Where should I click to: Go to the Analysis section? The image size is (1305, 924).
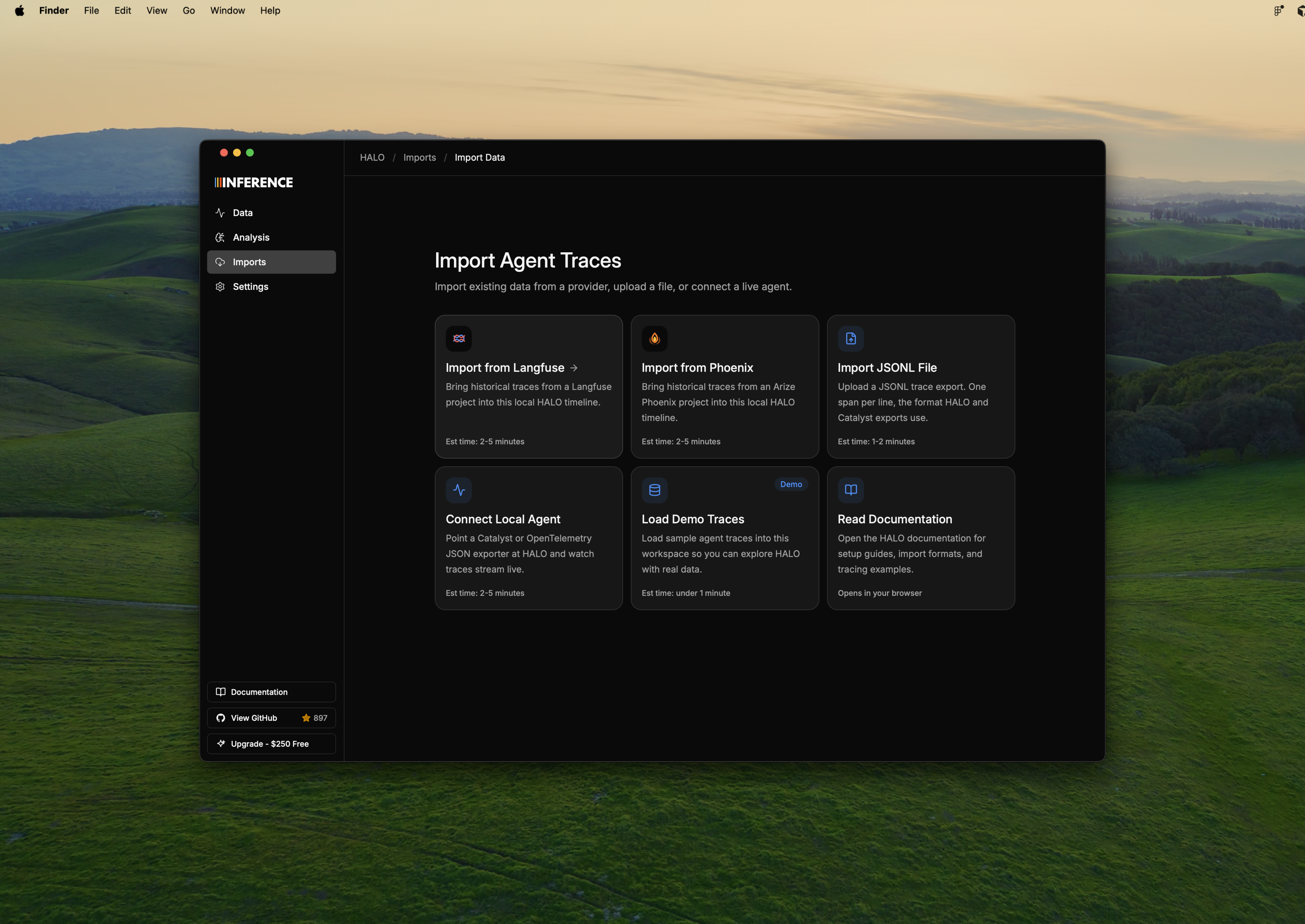coord(271,237)
